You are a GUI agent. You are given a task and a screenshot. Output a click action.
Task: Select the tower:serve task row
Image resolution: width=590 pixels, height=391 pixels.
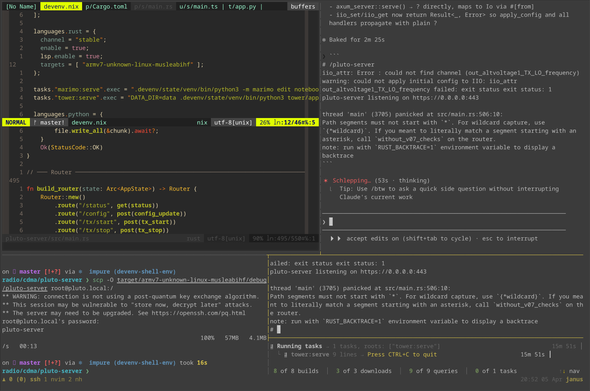417,354
